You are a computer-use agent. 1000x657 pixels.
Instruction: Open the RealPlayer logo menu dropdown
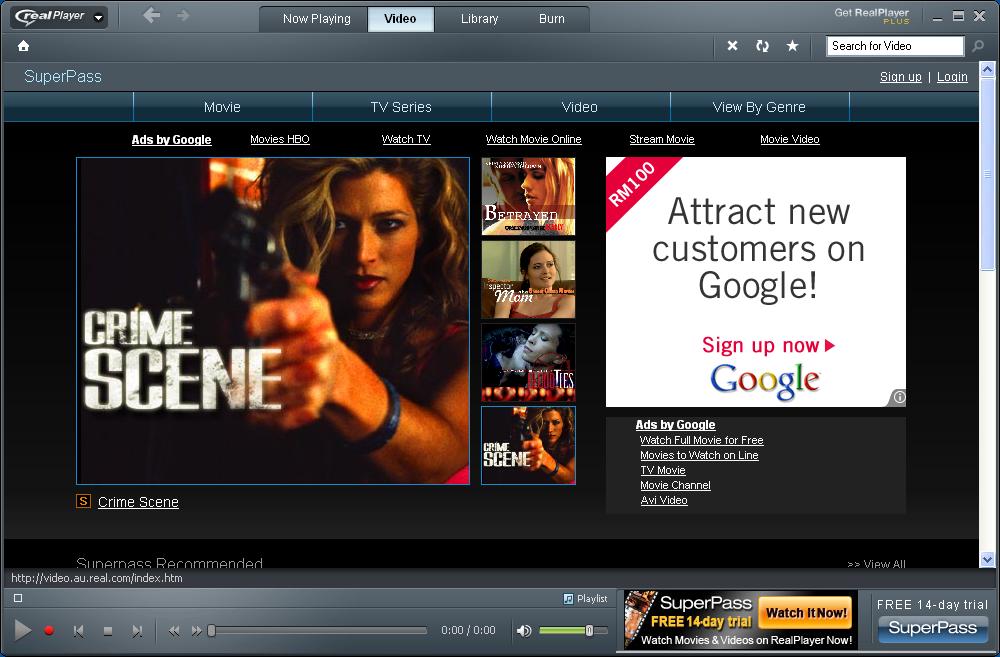tap(59, 17)
